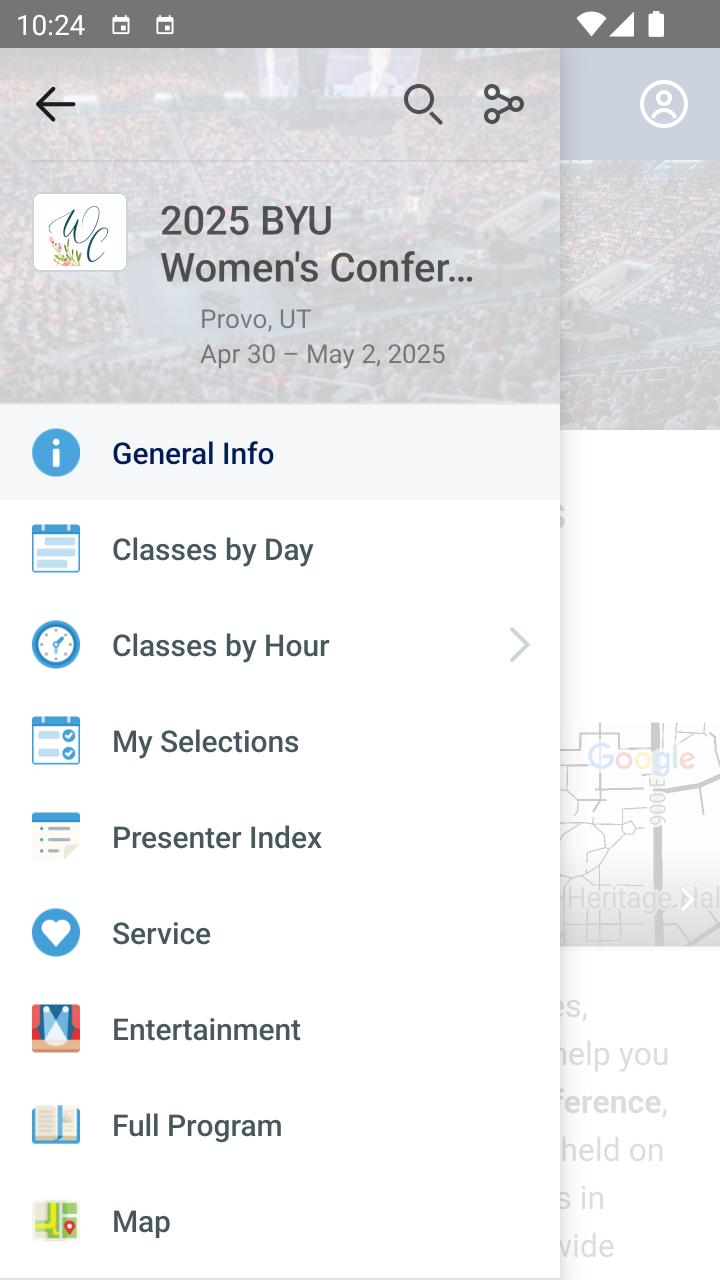Open Full Program menu item
This screenshot has height=1280, width=720.
(280, 1125)
